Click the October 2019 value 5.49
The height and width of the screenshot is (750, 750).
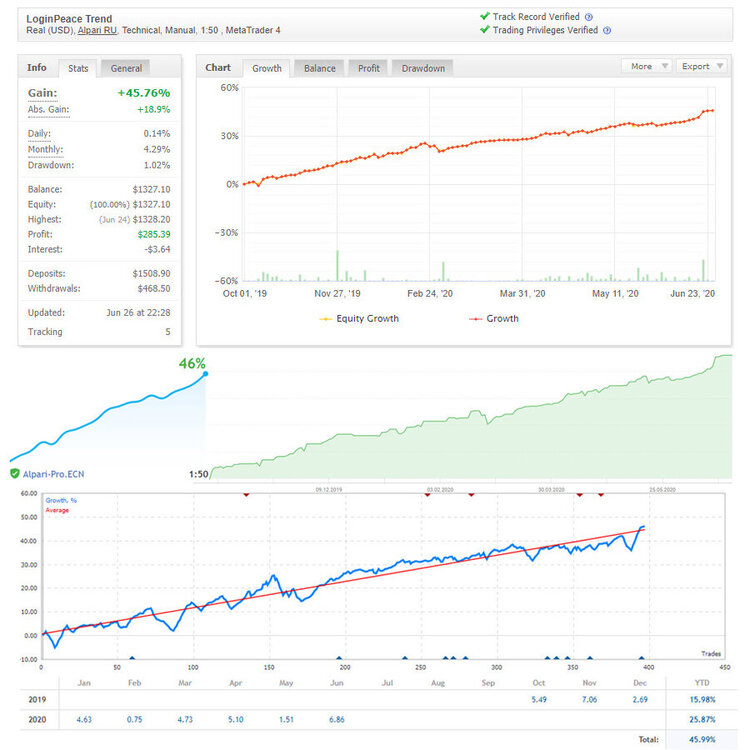pyautogui.click(x=539, y=699)
